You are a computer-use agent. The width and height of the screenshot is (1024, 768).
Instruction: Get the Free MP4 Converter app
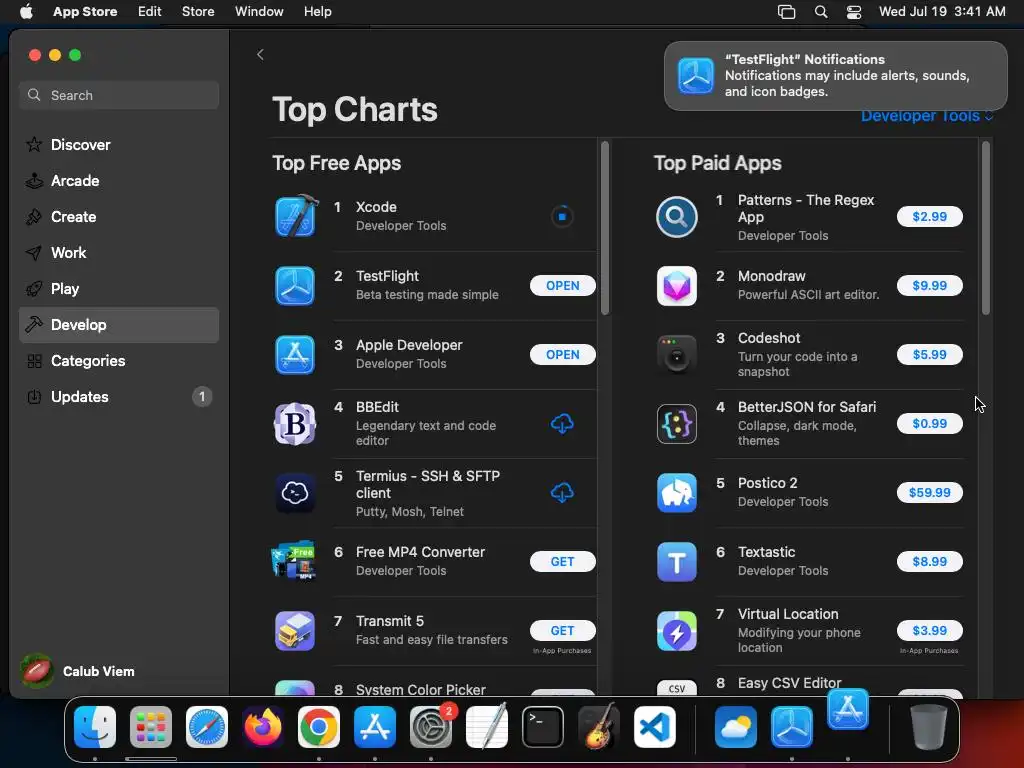pos(562,562)
